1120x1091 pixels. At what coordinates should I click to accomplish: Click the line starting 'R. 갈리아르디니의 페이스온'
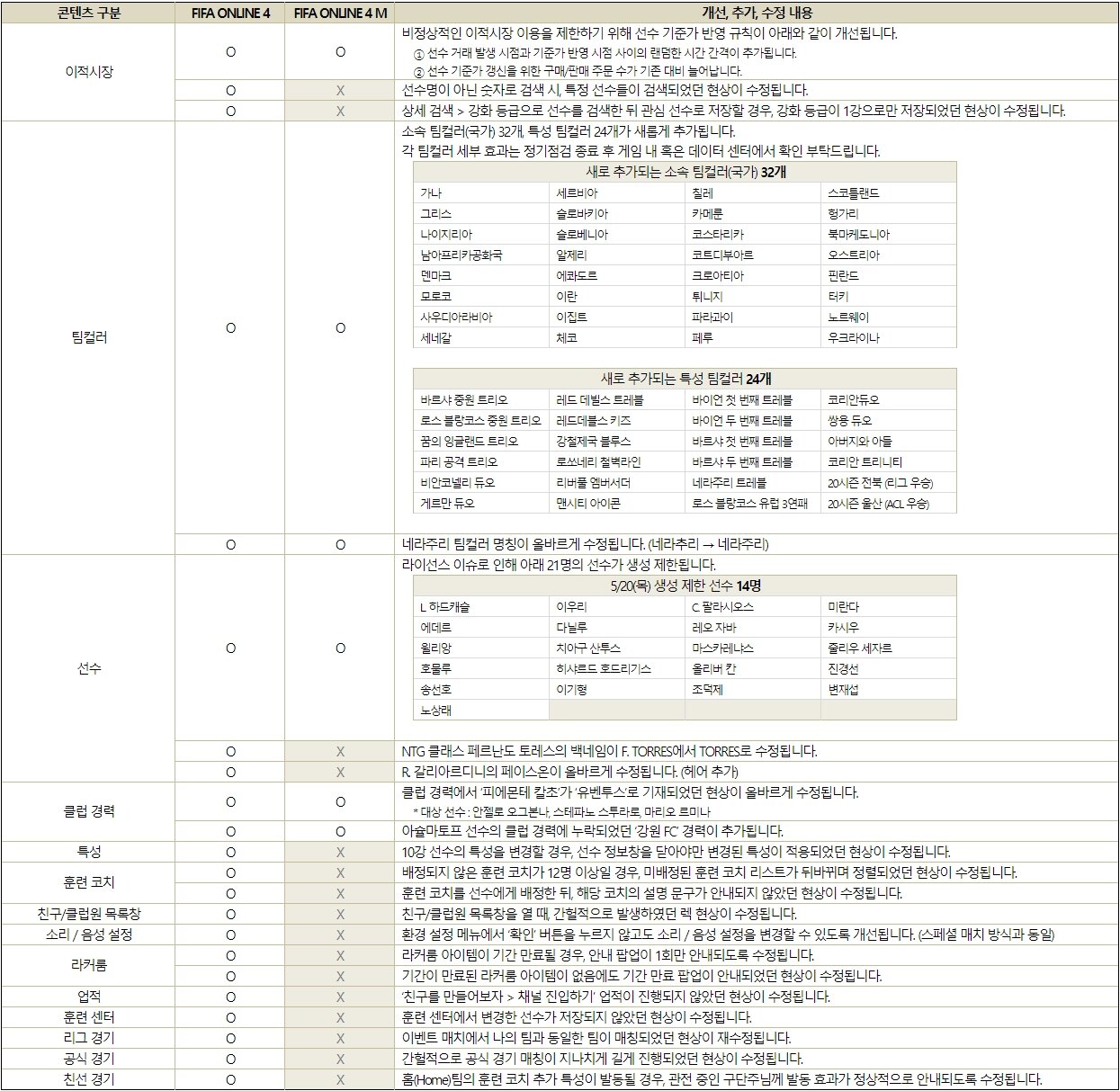[569, 772]
